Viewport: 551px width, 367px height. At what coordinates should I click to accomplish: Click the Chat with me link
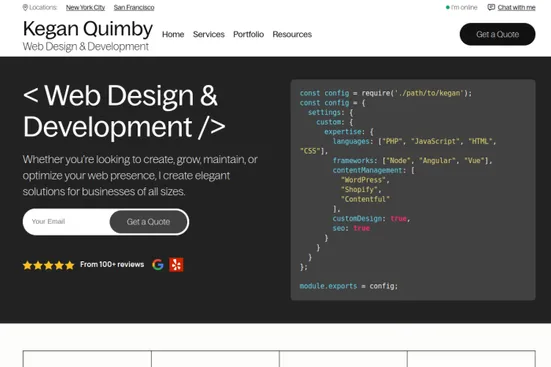click(516, 7)
